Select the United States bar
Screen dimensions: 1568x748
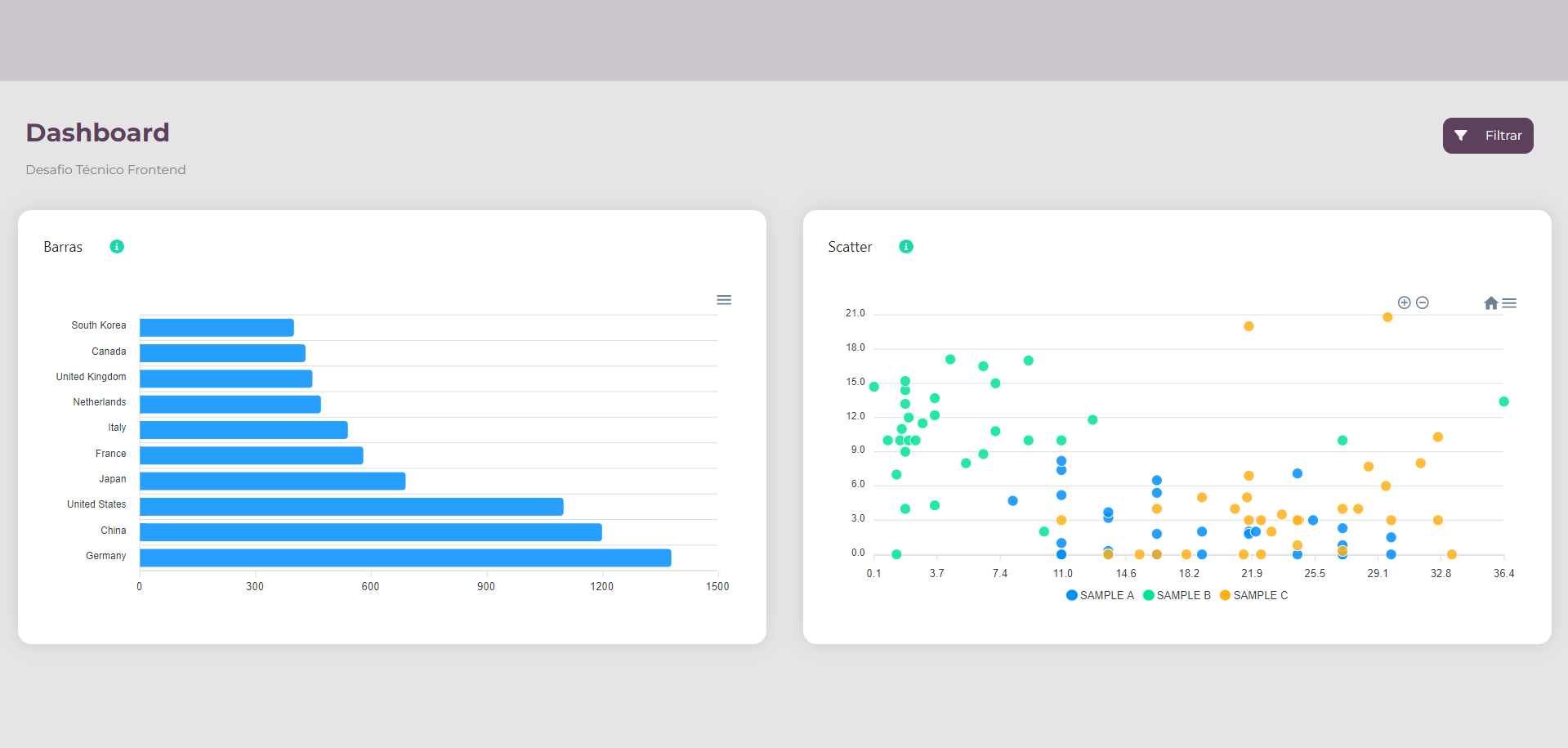(351, 507)
